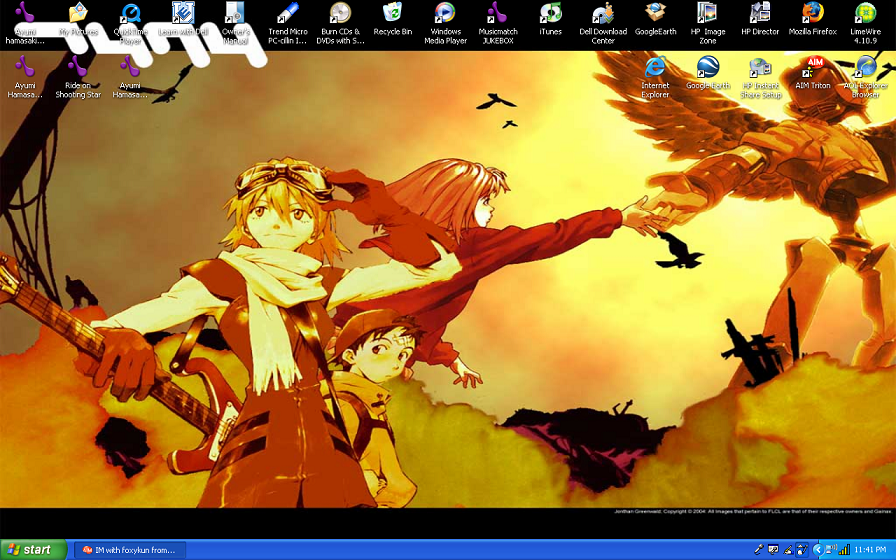The image size is (896, 560).
Task: Select the drawing pad language bar icon
Action: pyautogui.click(x=802, y=550)
